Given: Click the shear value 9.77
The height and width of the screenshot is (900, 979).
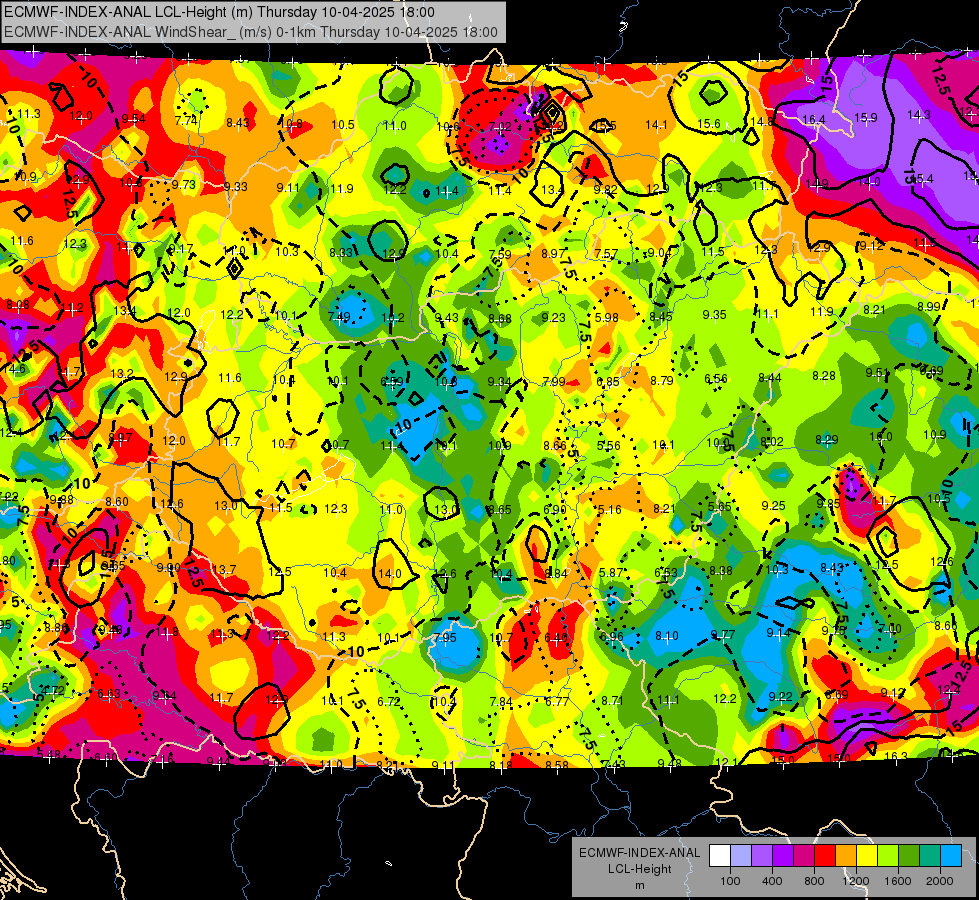Looking at the screenshot, I should 723,635.
